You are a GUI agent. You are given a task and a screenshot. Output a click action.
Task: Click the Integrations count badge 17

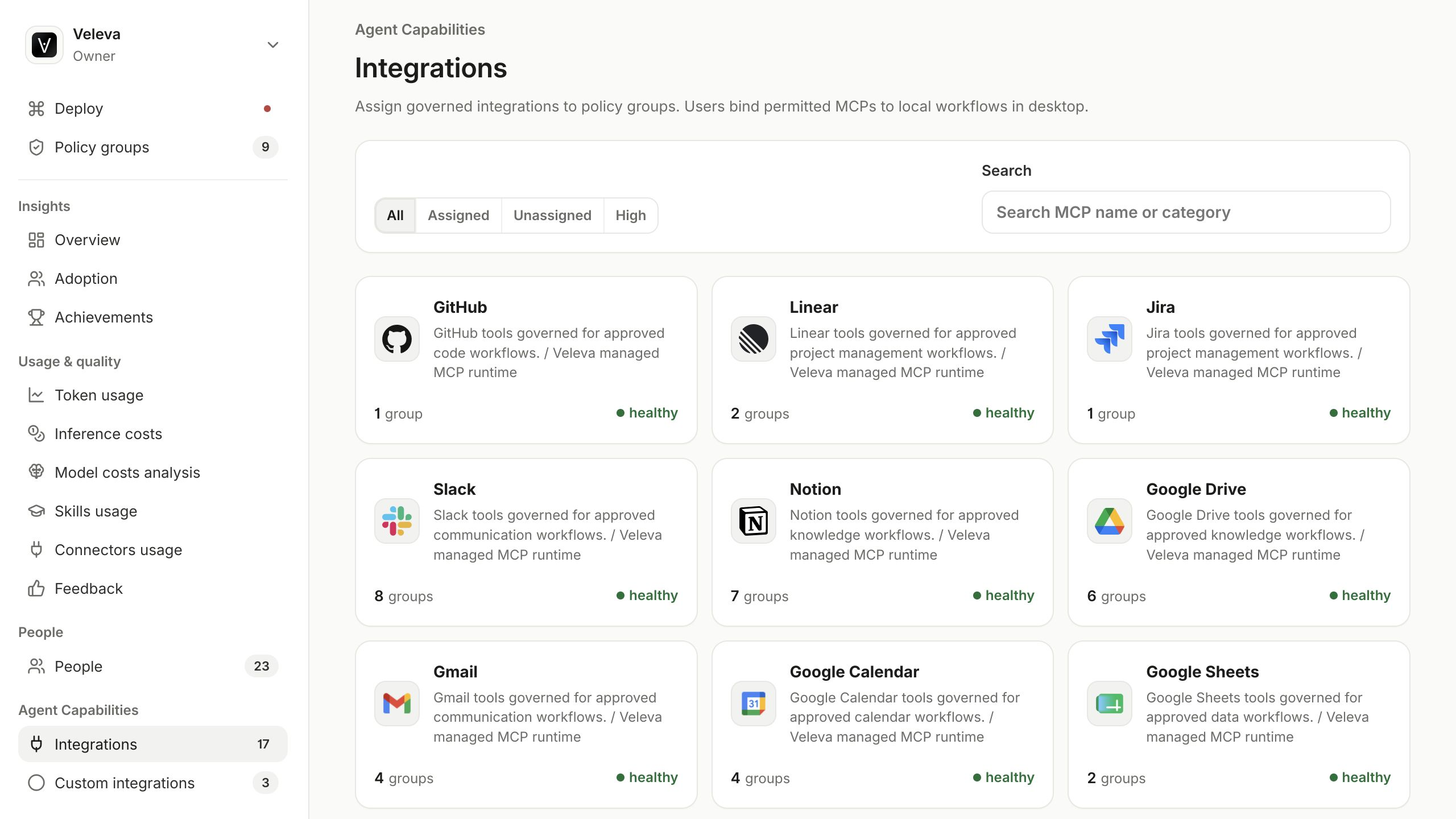(x=263, y=744)
